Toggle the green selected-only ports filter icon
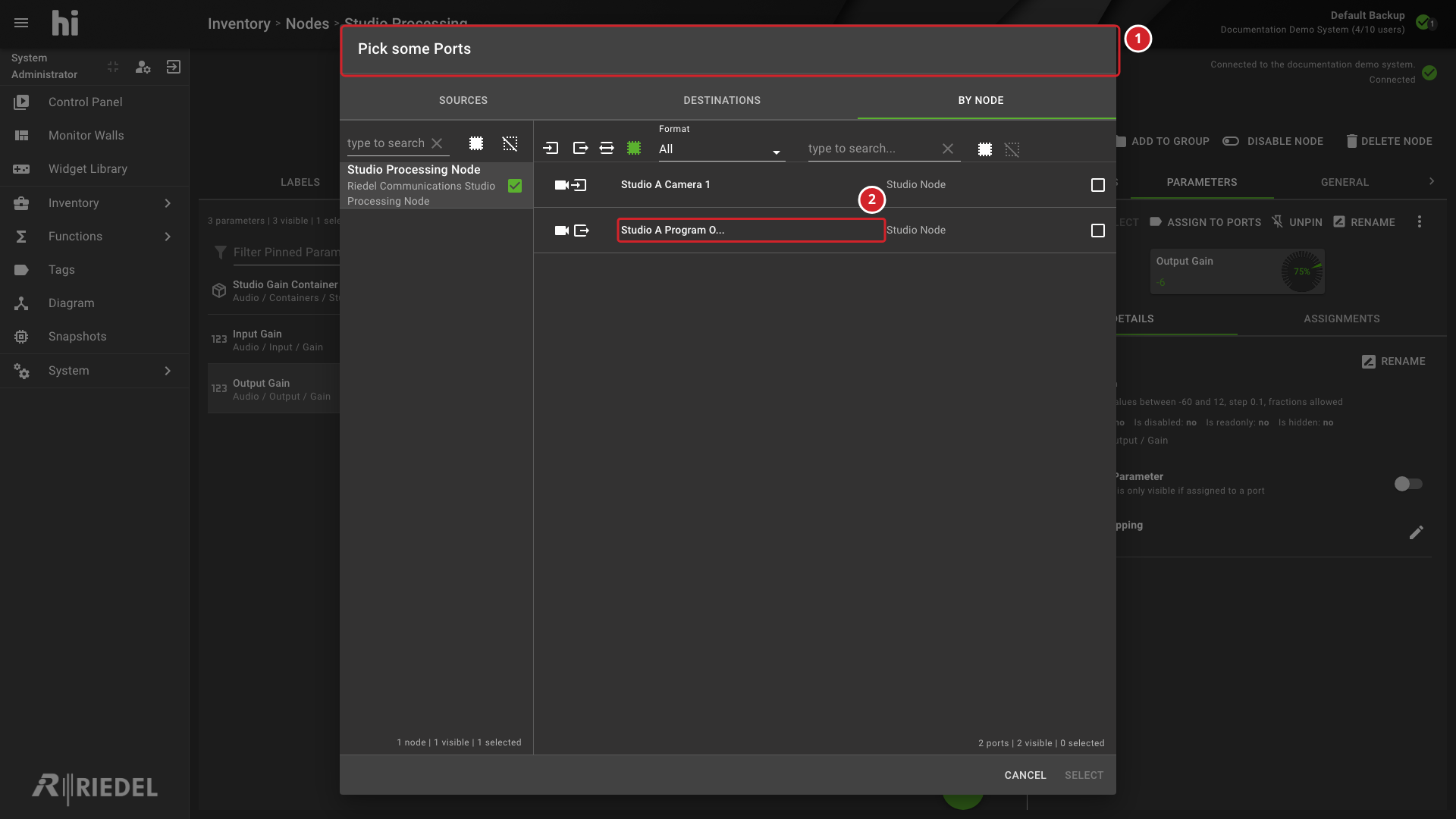 tap(634, 149)
